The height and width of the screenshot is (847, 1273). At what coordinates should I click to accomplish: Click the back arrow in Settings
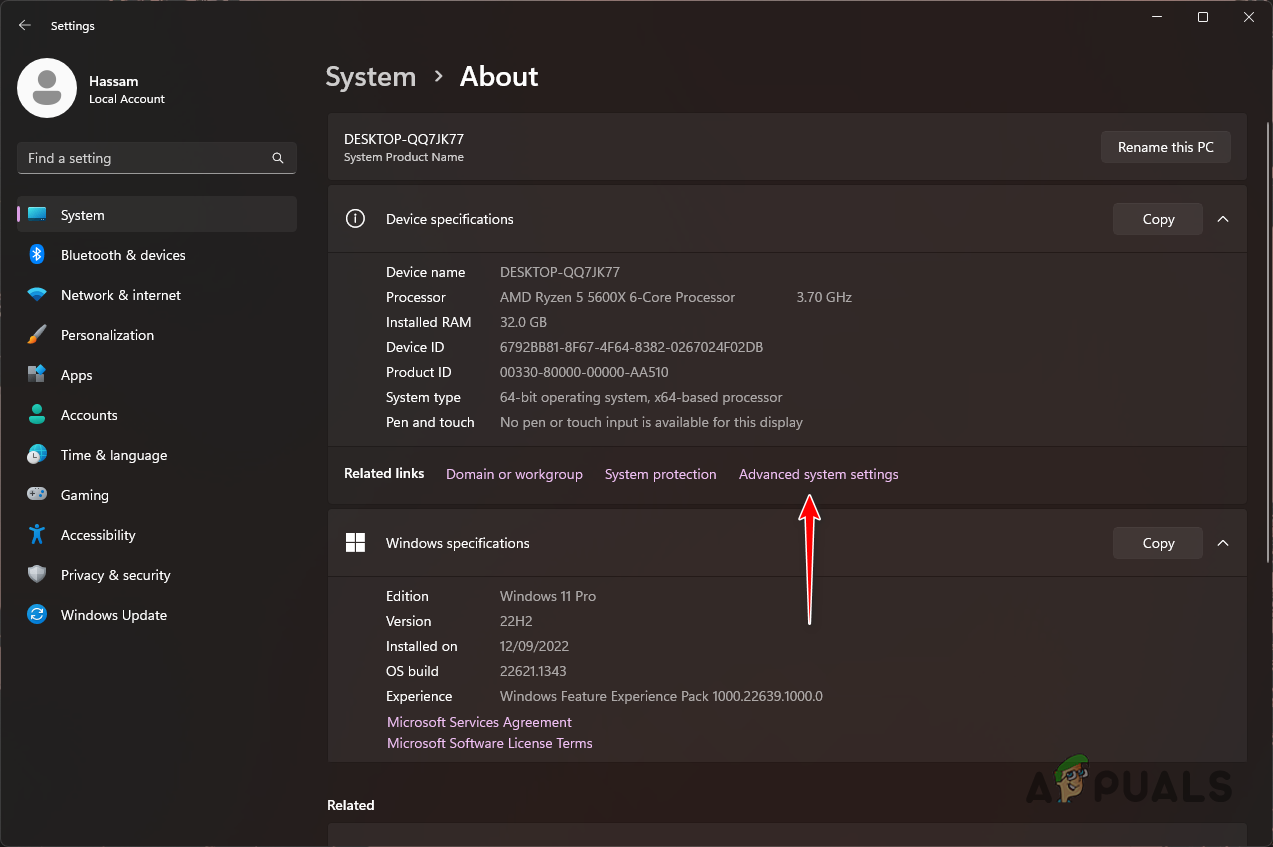click(x=24, y=25)
